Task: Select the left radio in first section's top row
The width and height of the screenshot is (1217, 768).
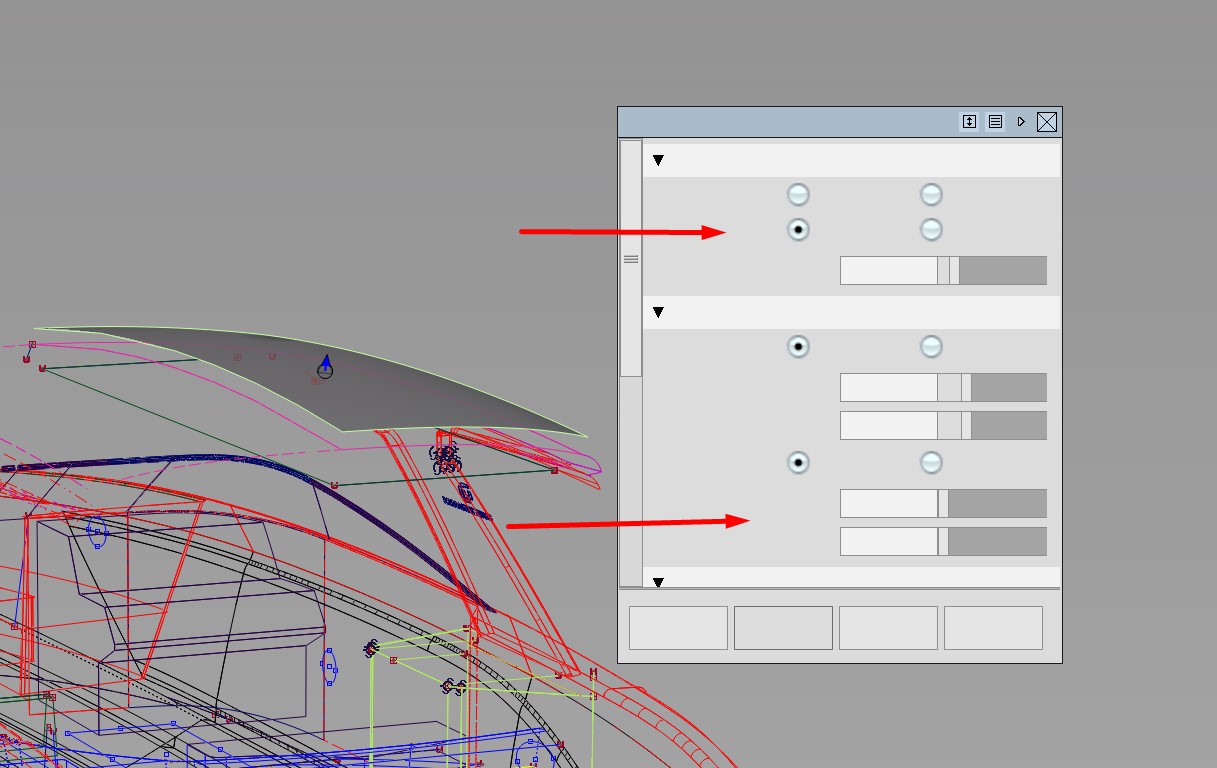Action: tap(798, 194)
